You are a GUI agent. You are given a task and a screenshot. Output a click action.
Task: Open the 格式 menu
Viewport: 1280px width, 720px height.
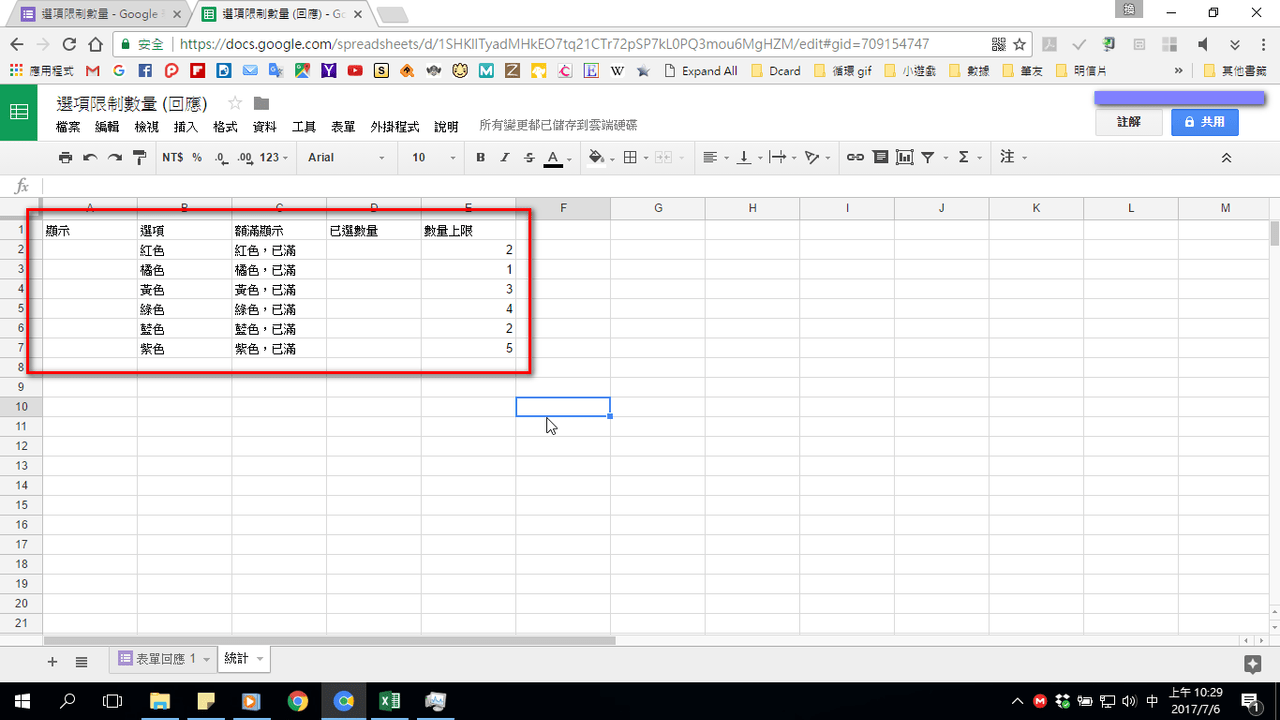225,127
